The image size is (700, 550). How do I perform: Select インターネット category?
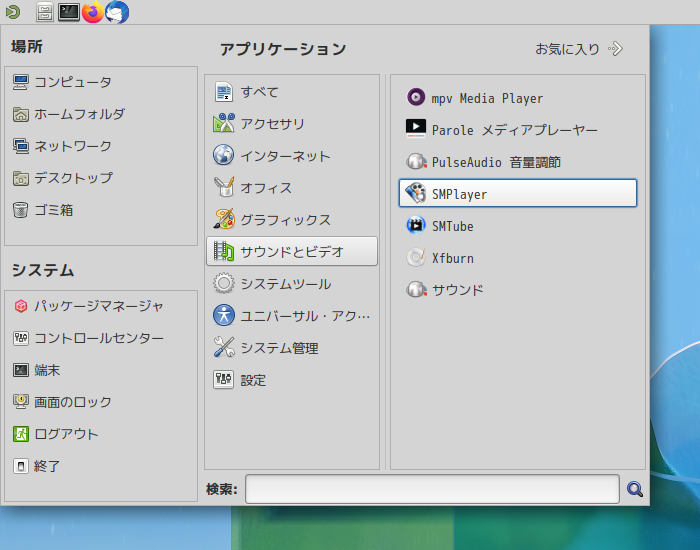click(x=292, y=156)
